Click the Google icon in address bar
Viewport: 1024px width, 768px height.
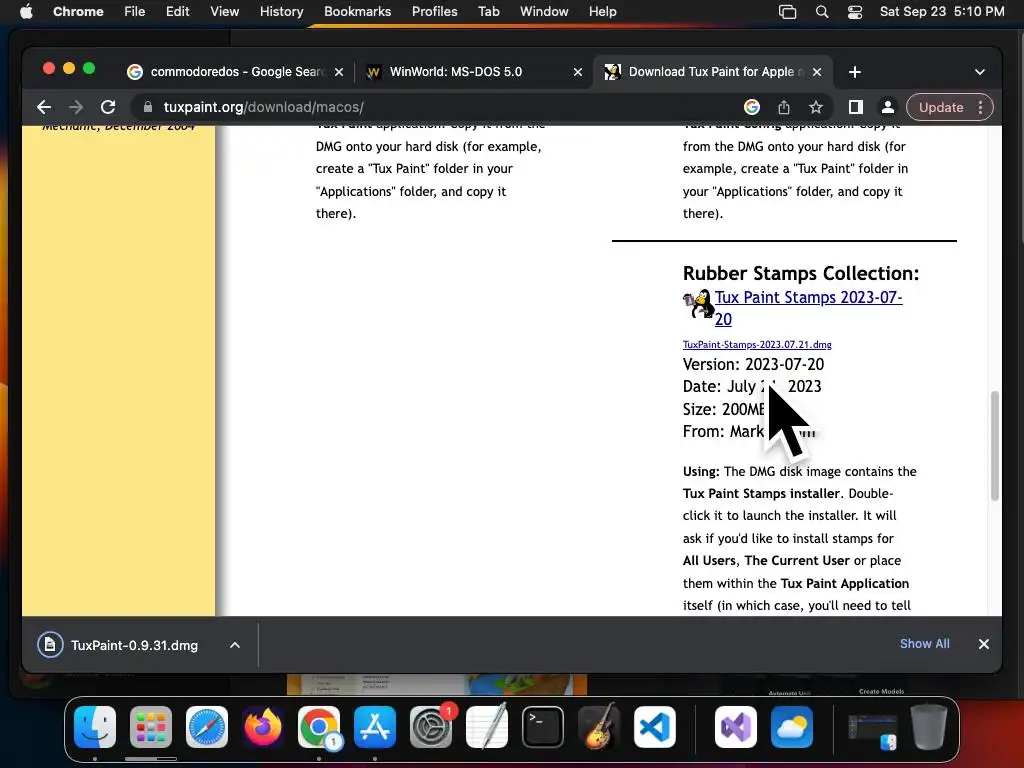[x=752, y=107]
